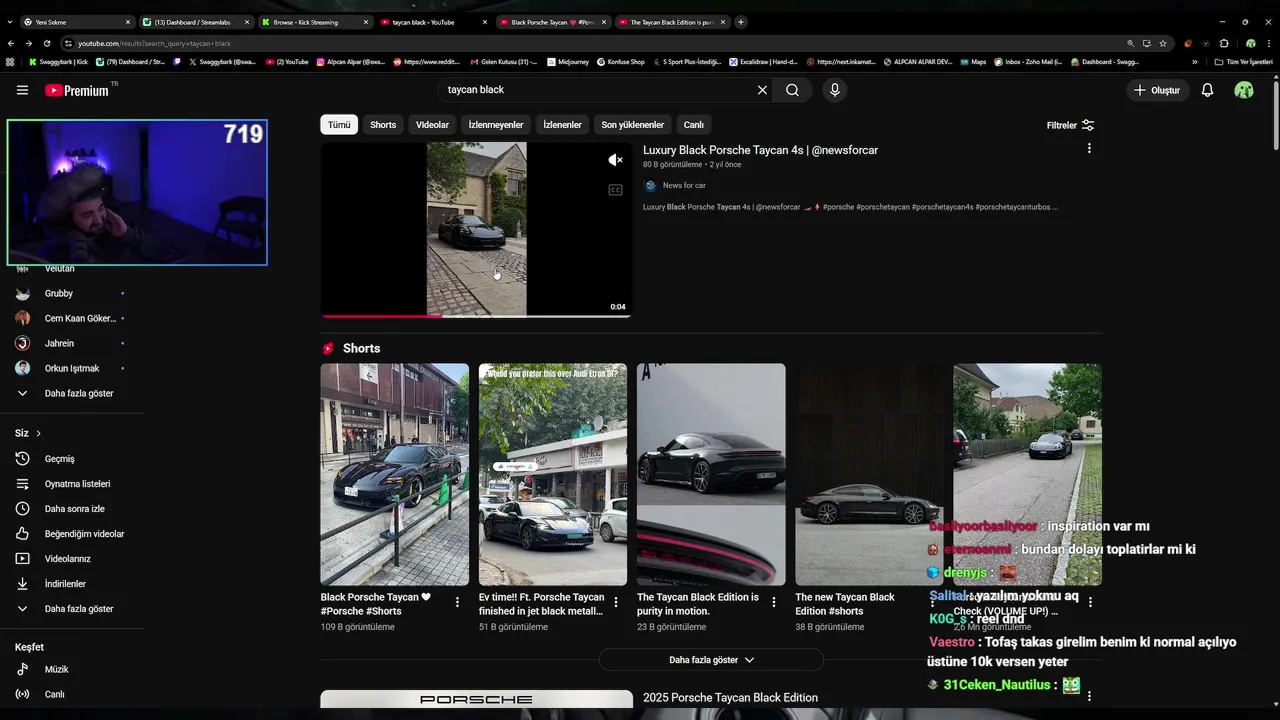1280x720 pixels.
Task: Open the News for car channel
Action: pos(684,186)
